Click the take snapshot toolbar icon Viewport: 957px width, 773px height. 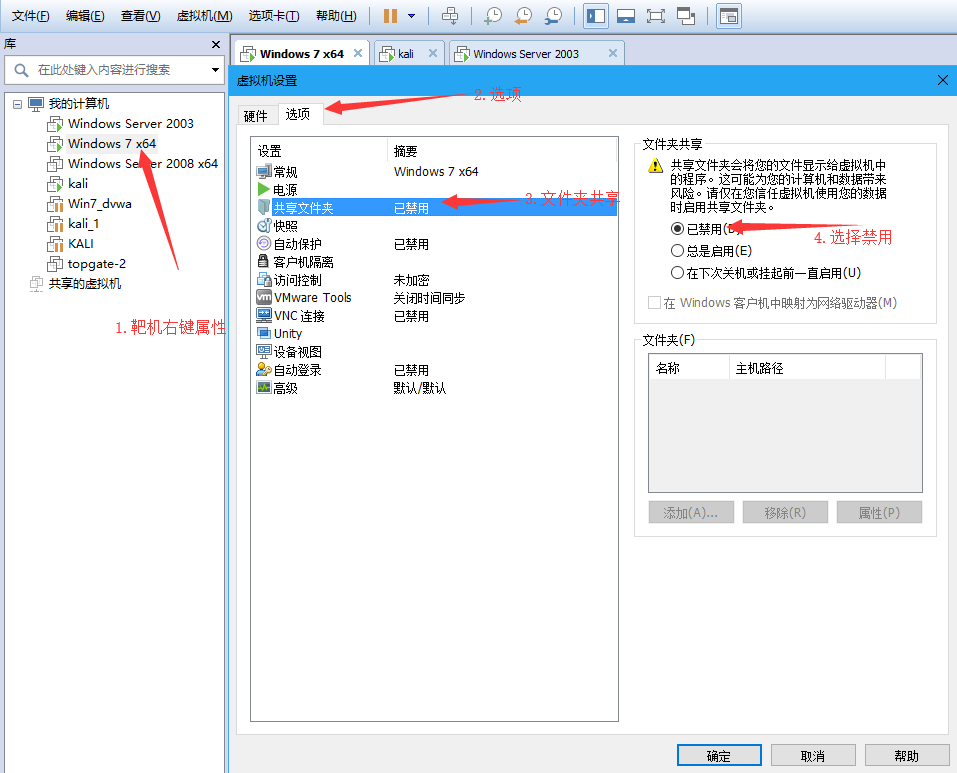493,16
